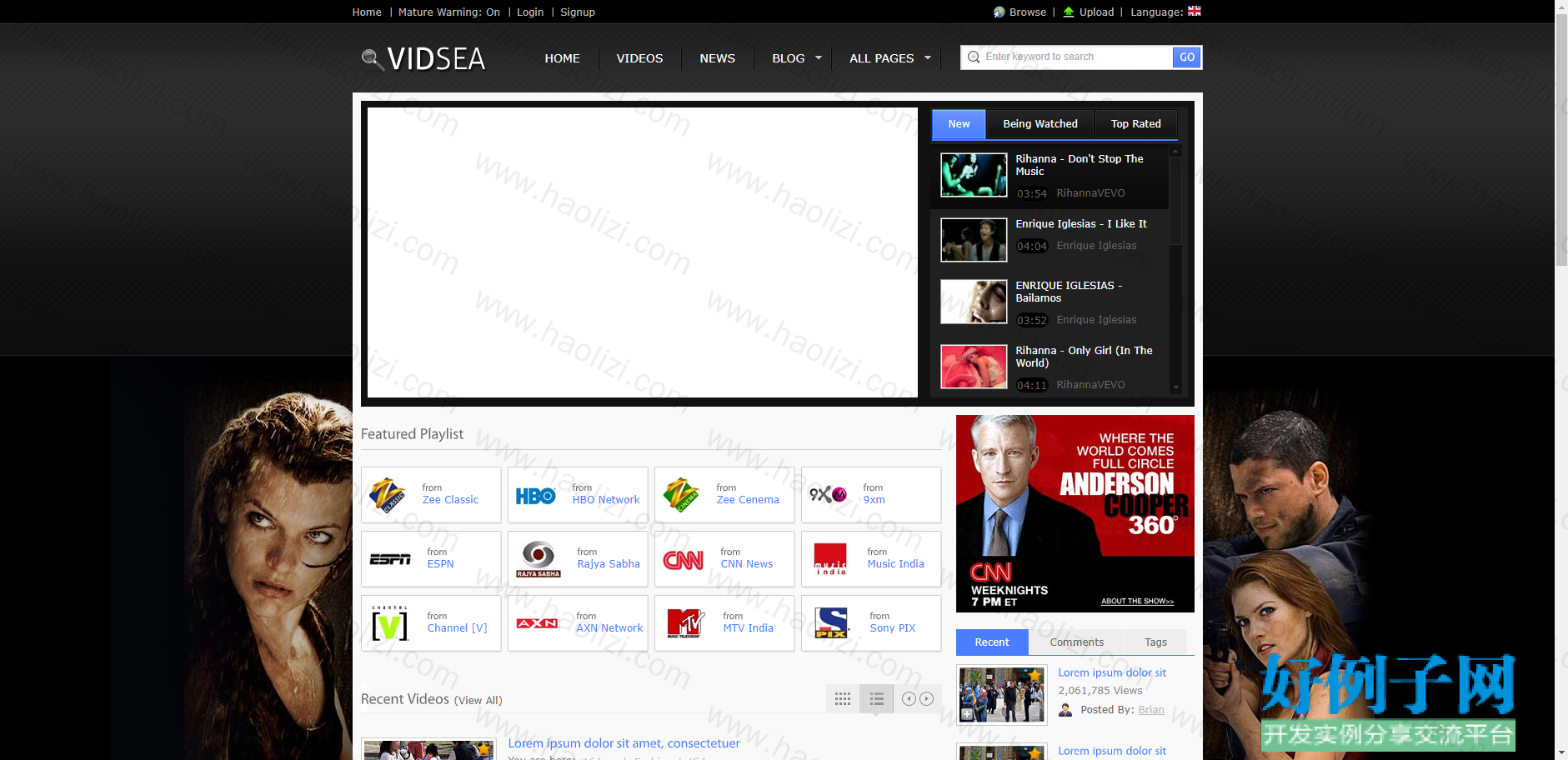Open Rihanna Only Girl thumbnail
Image resolution: width=1568 pixels, height=760 pixels.
[x=974, y=367]
